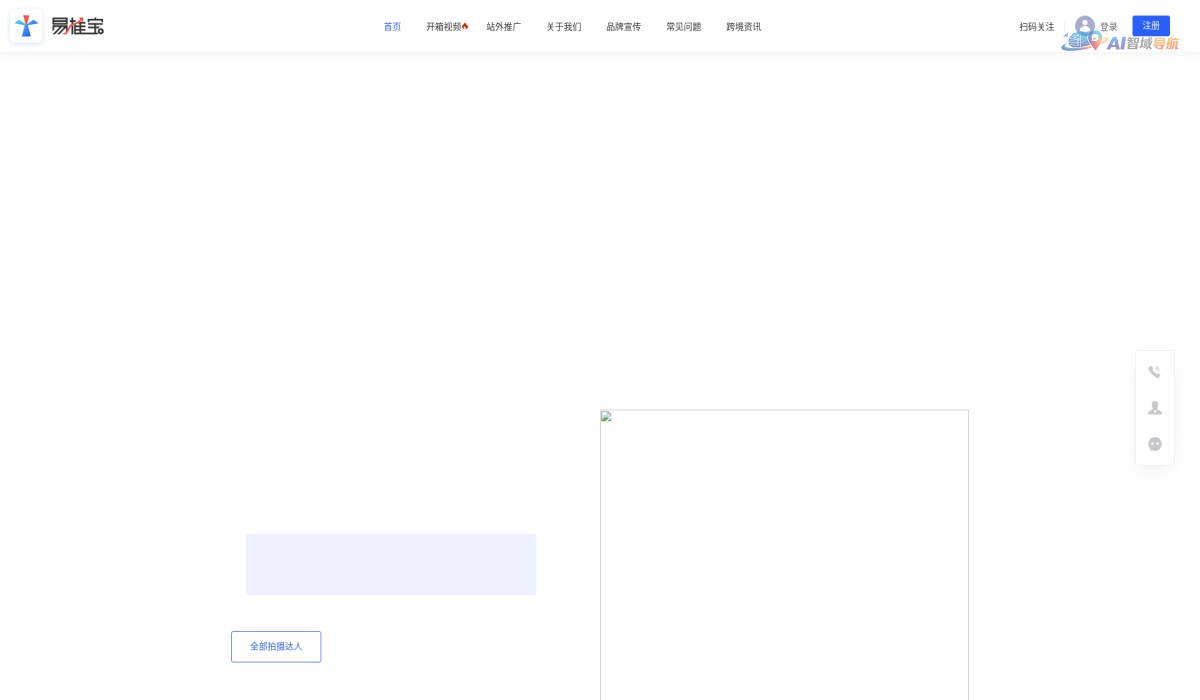The height and width of the screenshot is (700, 1200).
Task: Open 常见问题 FAQ page
Action: point(683,27)
